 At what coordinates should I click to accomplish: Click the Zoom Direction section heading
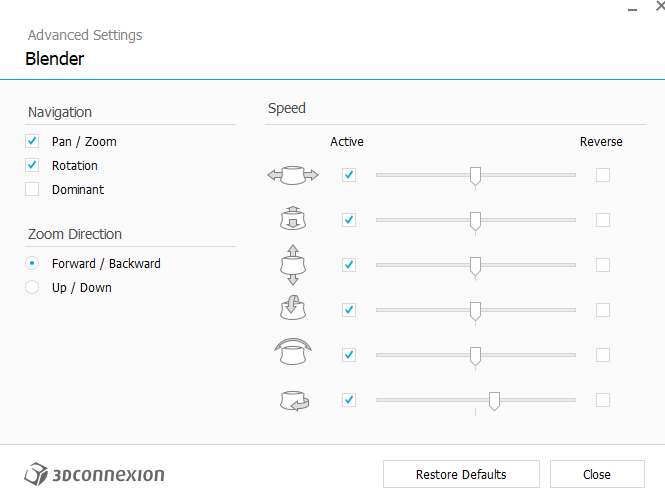pos(75,234)
